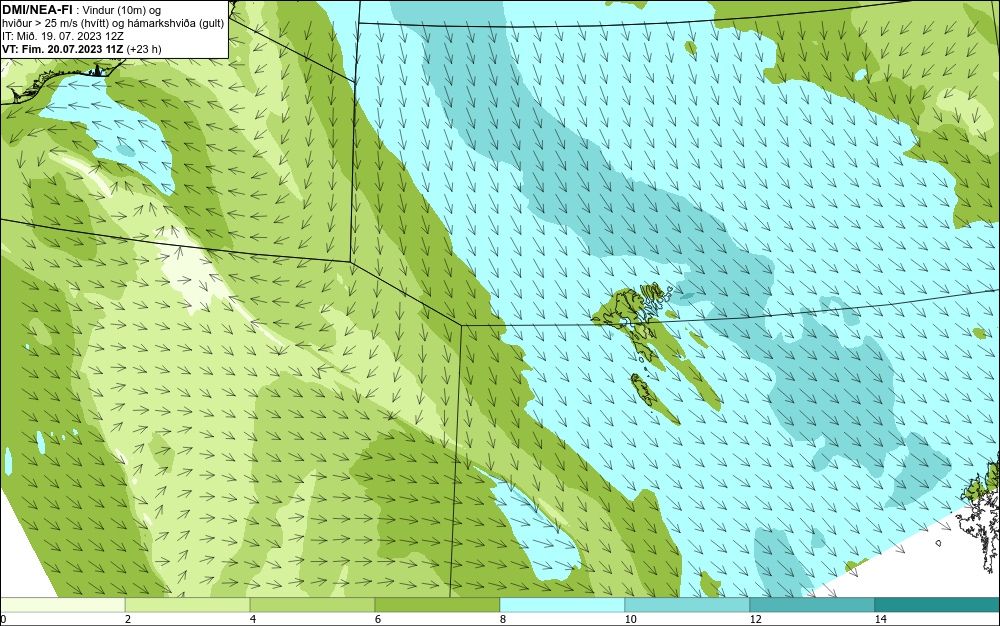This screenshot has width=1000, height=626.
Task: Click the 12–14 m/s medium teal legend swatch
Action: pyautogui.click(x=812, y=605)
